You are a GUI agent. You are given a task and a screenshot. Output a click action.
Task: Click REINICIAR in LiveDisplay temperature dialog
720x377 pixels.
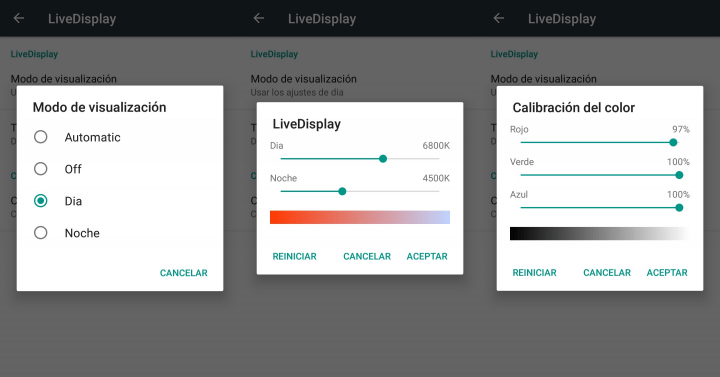[294, 256]
